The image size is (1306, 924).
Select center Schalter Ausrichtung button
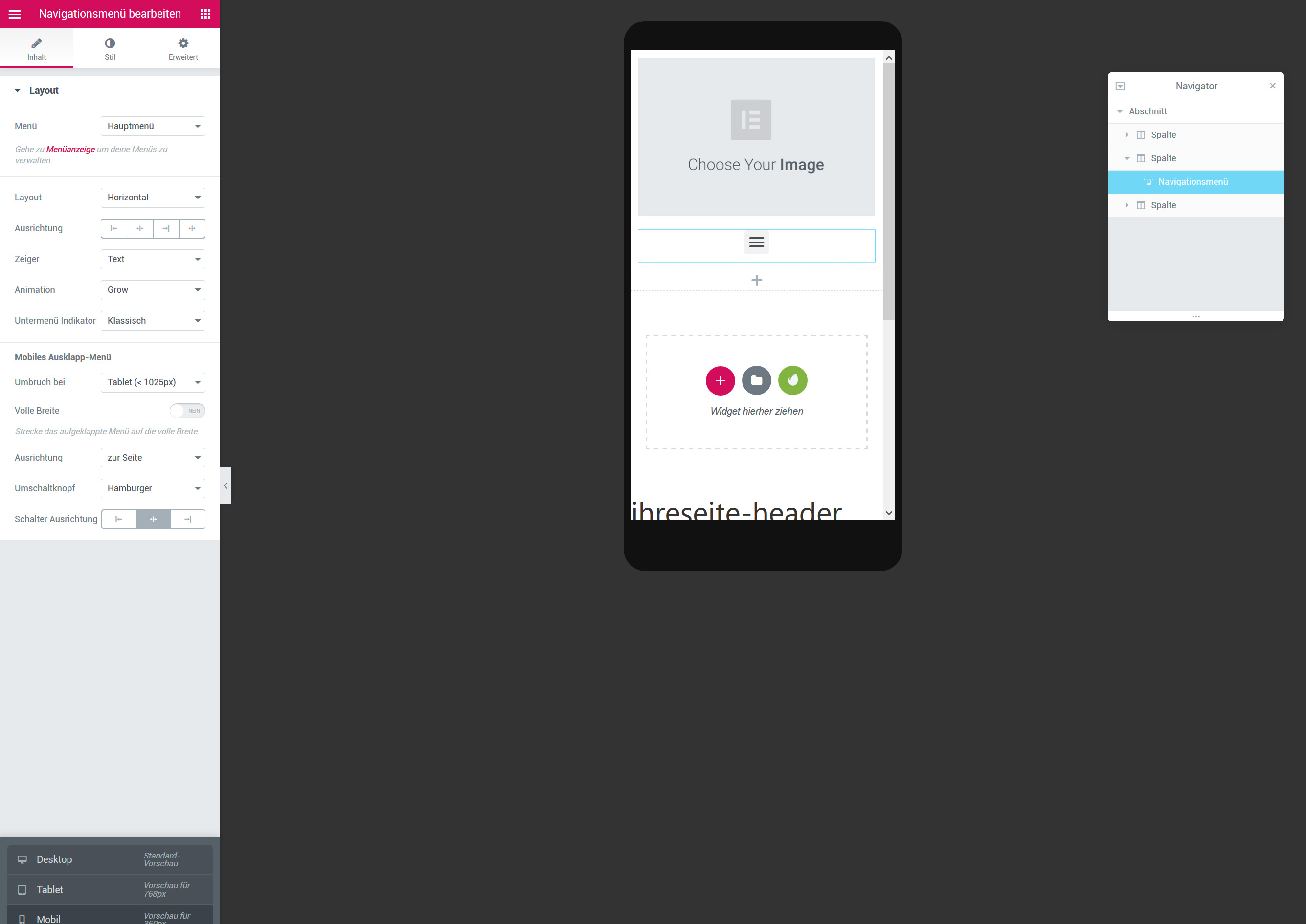(x=153, y=519)
